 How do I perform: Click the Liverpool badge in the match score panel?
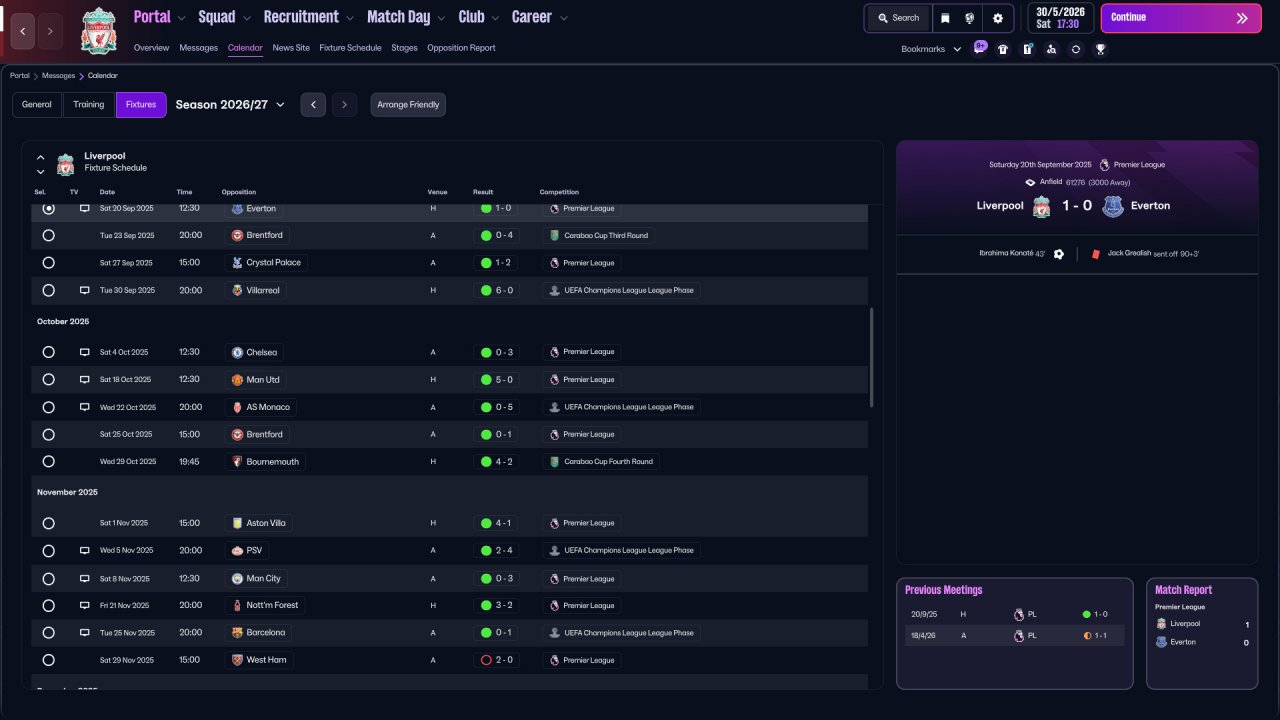click(1041, 206)
